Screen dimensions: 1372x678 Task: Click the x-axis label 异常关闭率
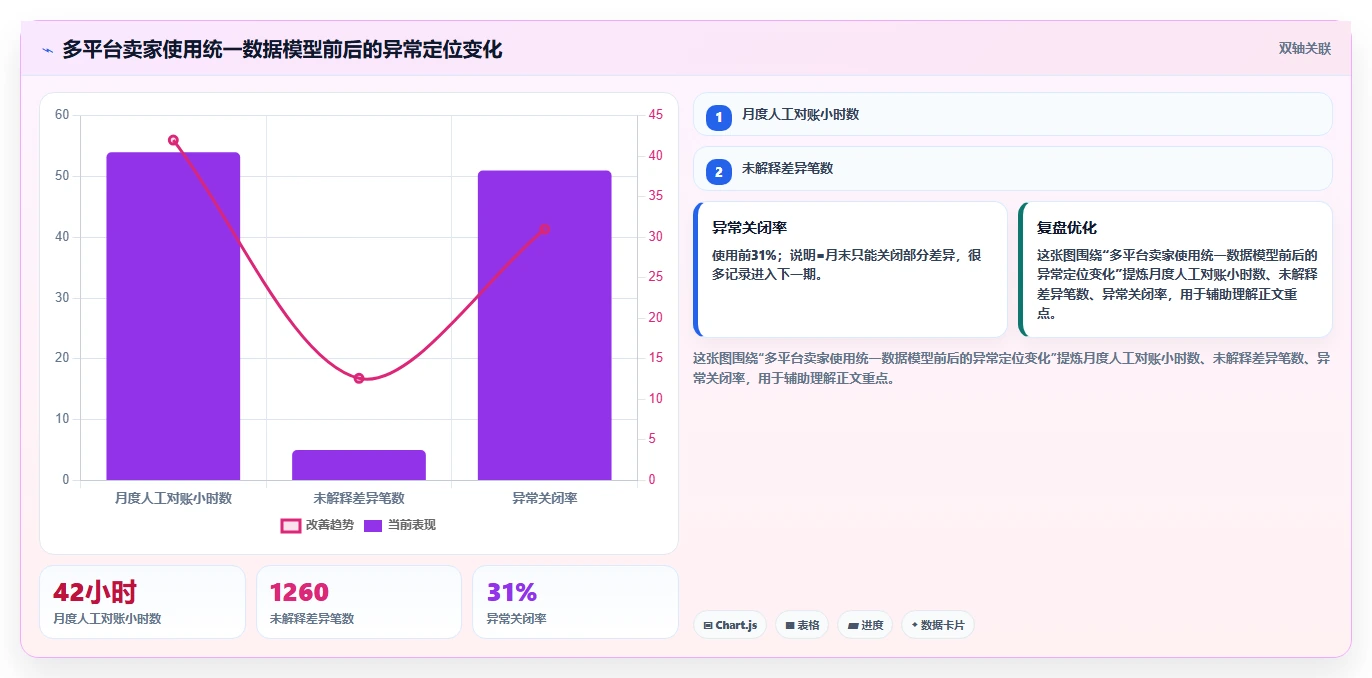point(544,498)
